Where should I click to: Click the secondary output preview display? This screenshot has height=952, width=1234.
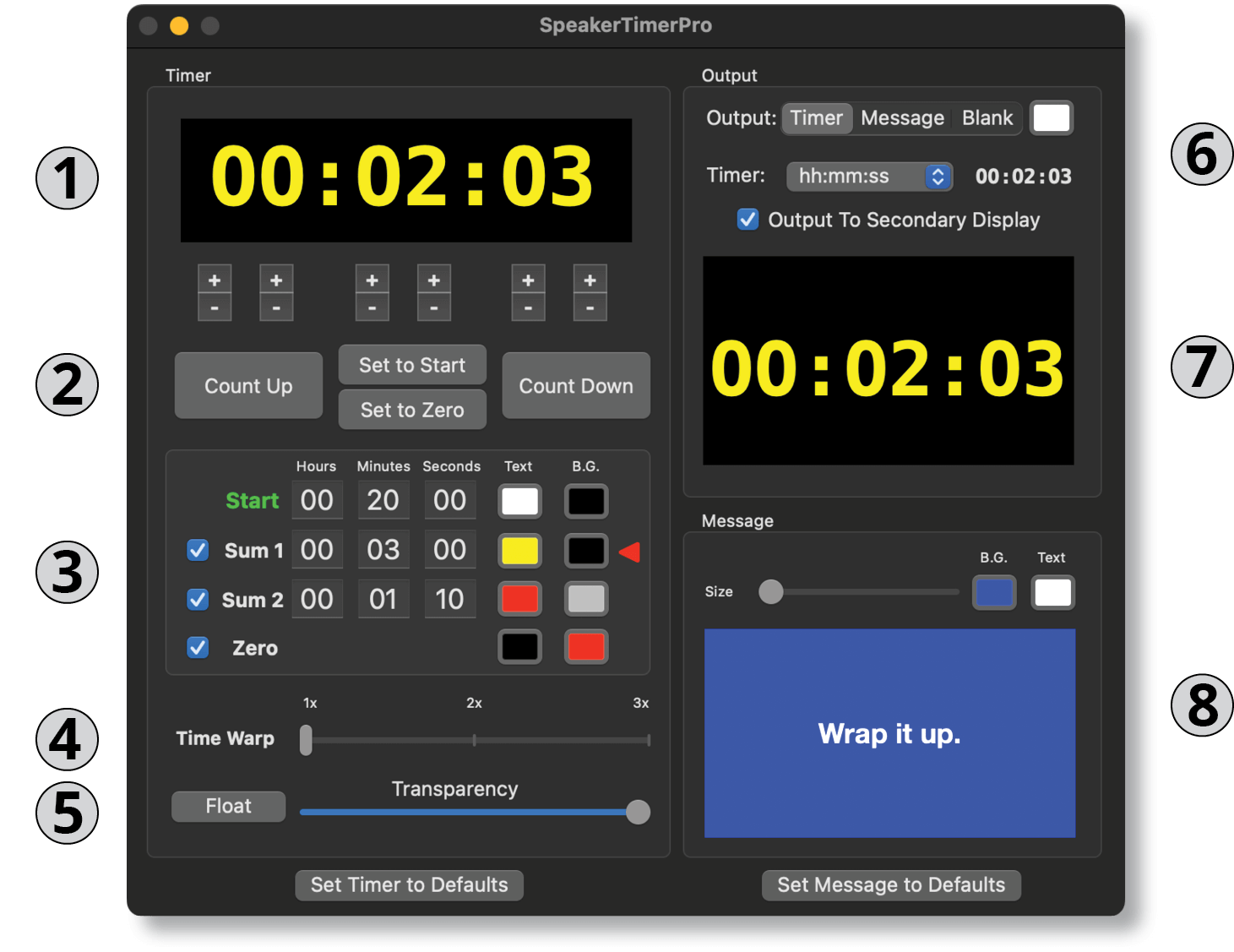(x=889, y=361)
